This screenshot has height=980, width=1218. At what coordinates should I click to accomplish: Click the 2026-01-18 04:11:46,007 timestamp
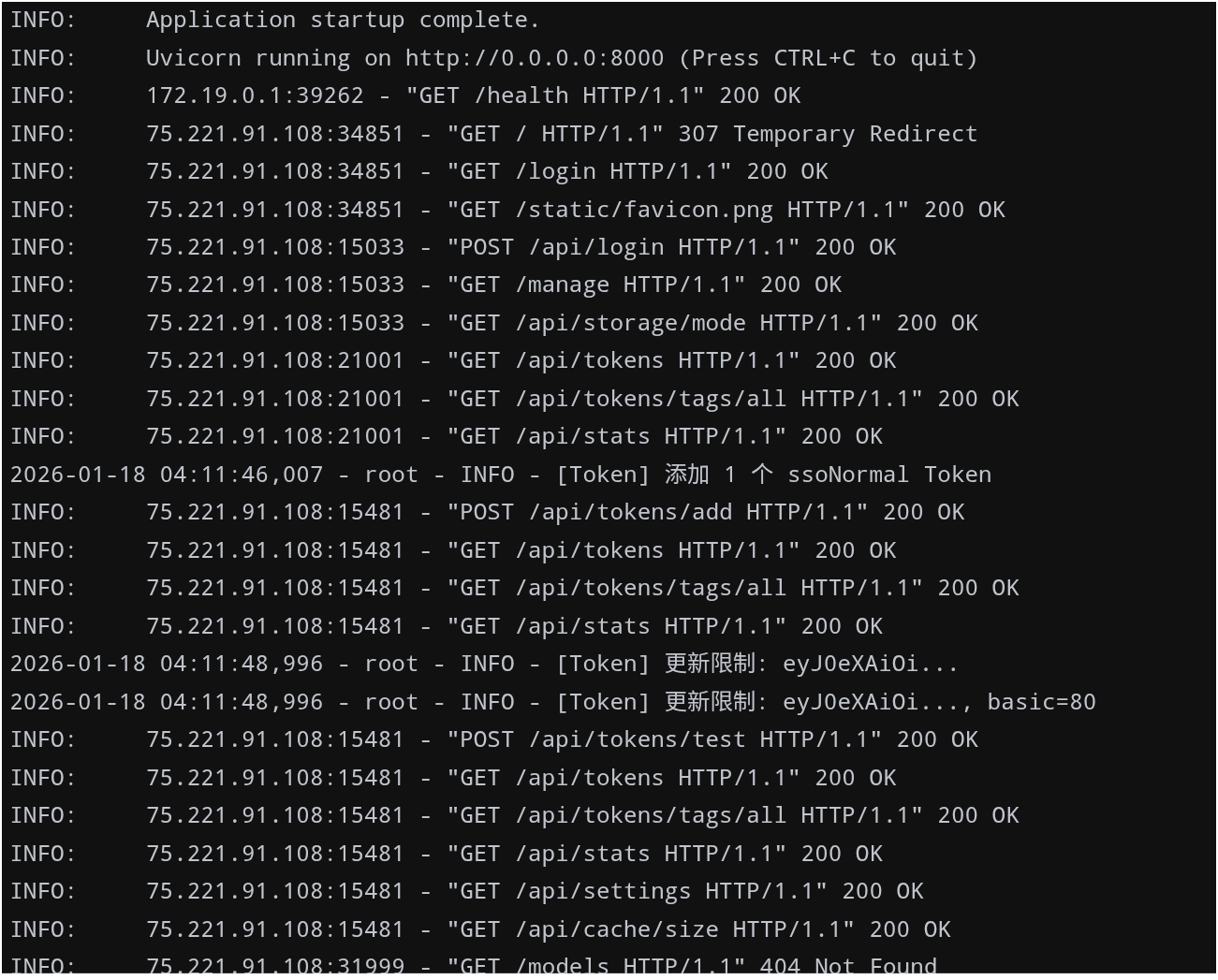click(167, 475)
